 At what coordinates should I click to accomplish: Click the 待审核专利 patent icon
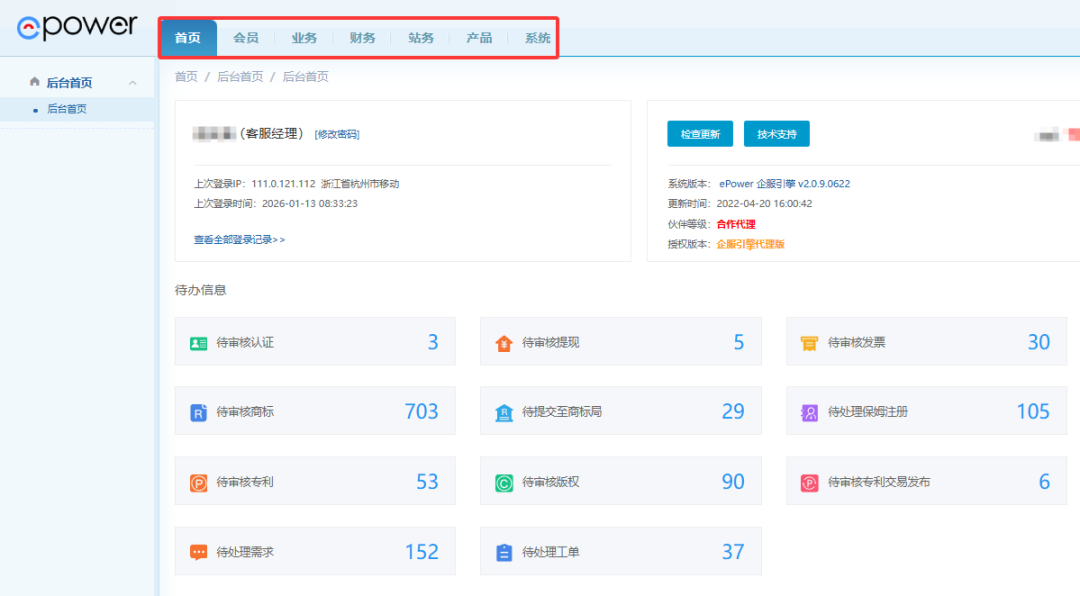tap(198, 482)
